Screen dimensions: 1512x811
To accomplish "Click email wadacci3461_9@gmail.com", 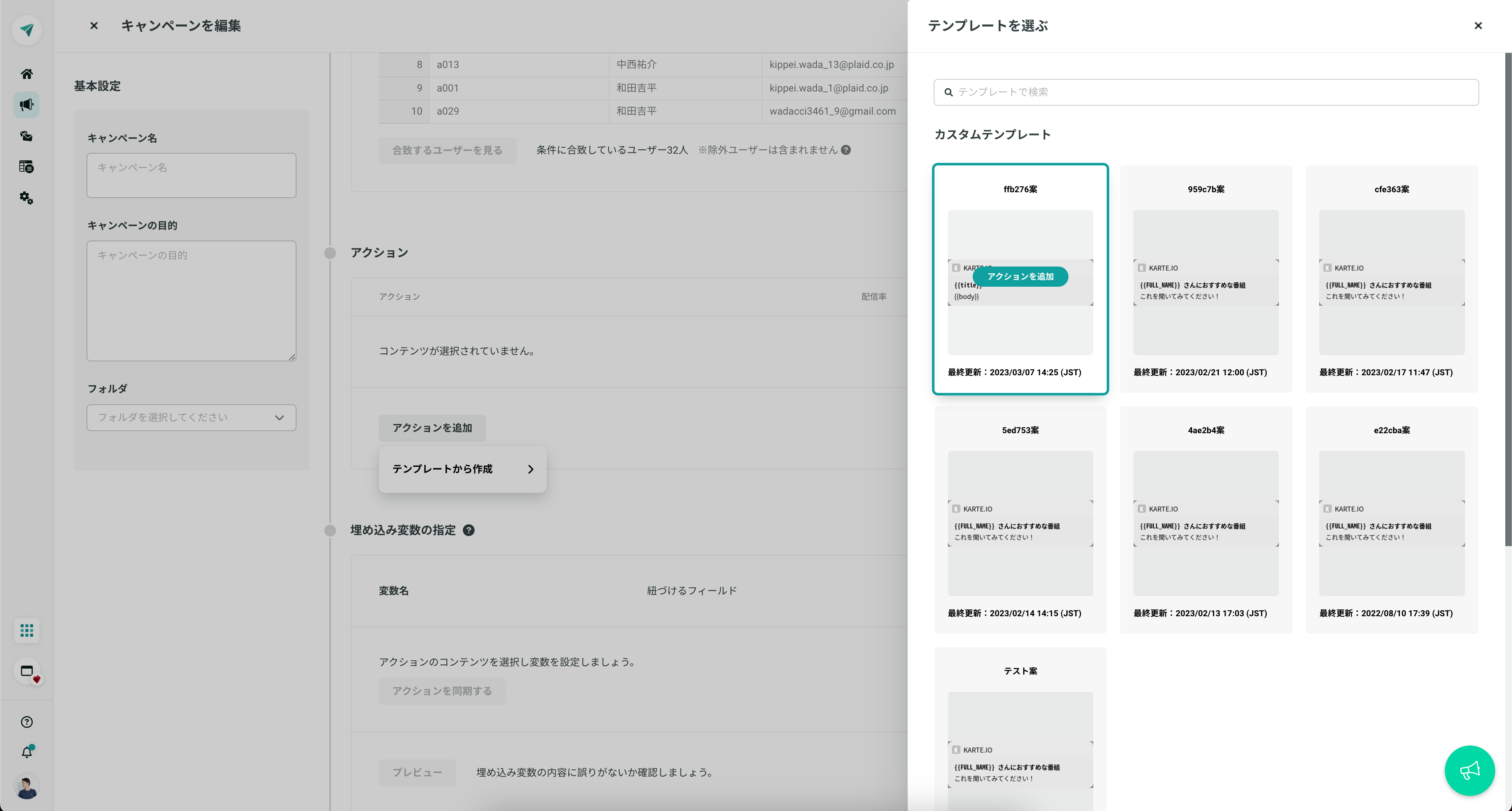I will pos(832,111).
